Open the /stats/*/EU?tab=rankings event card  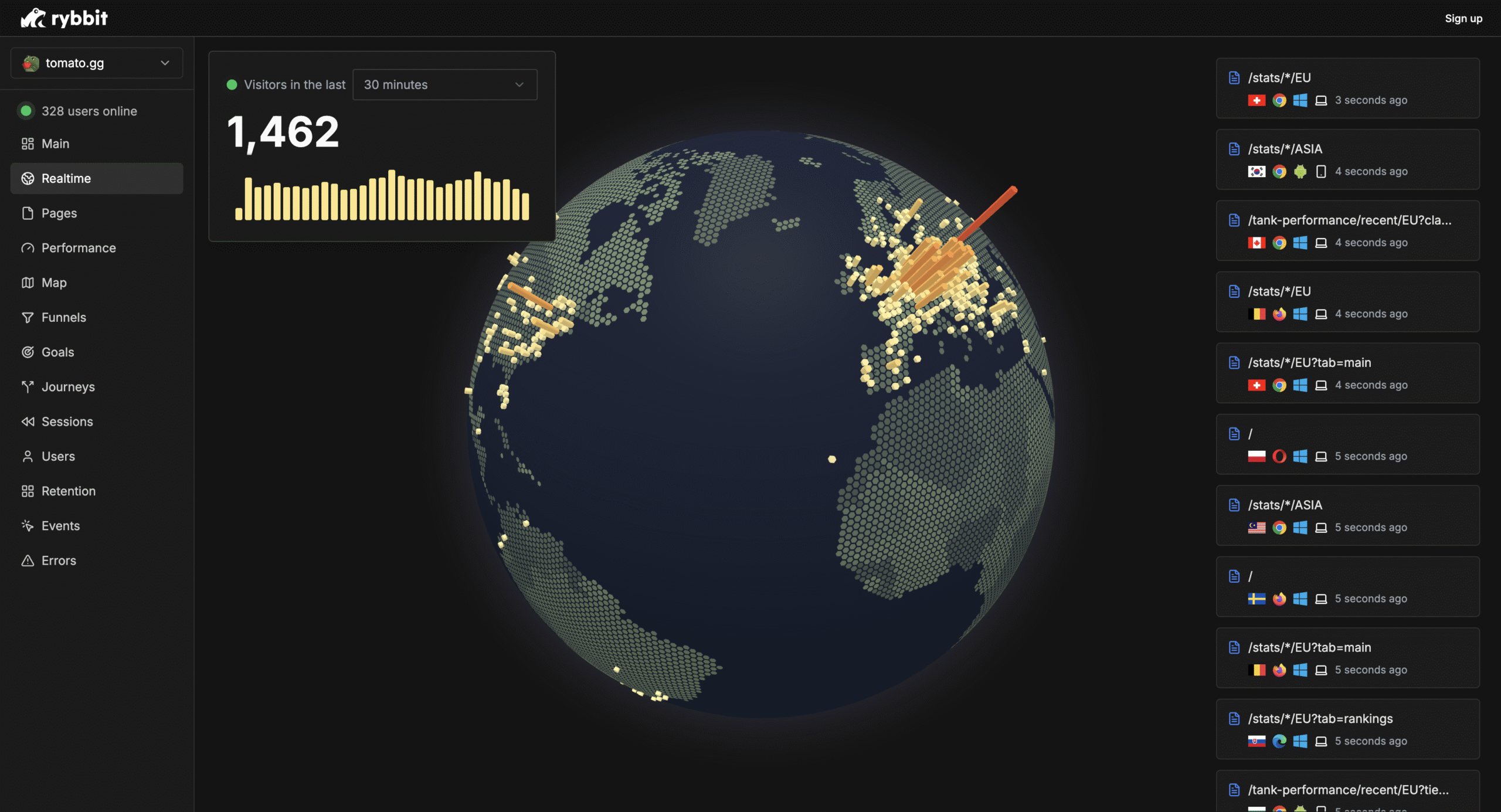point(1347,729)
